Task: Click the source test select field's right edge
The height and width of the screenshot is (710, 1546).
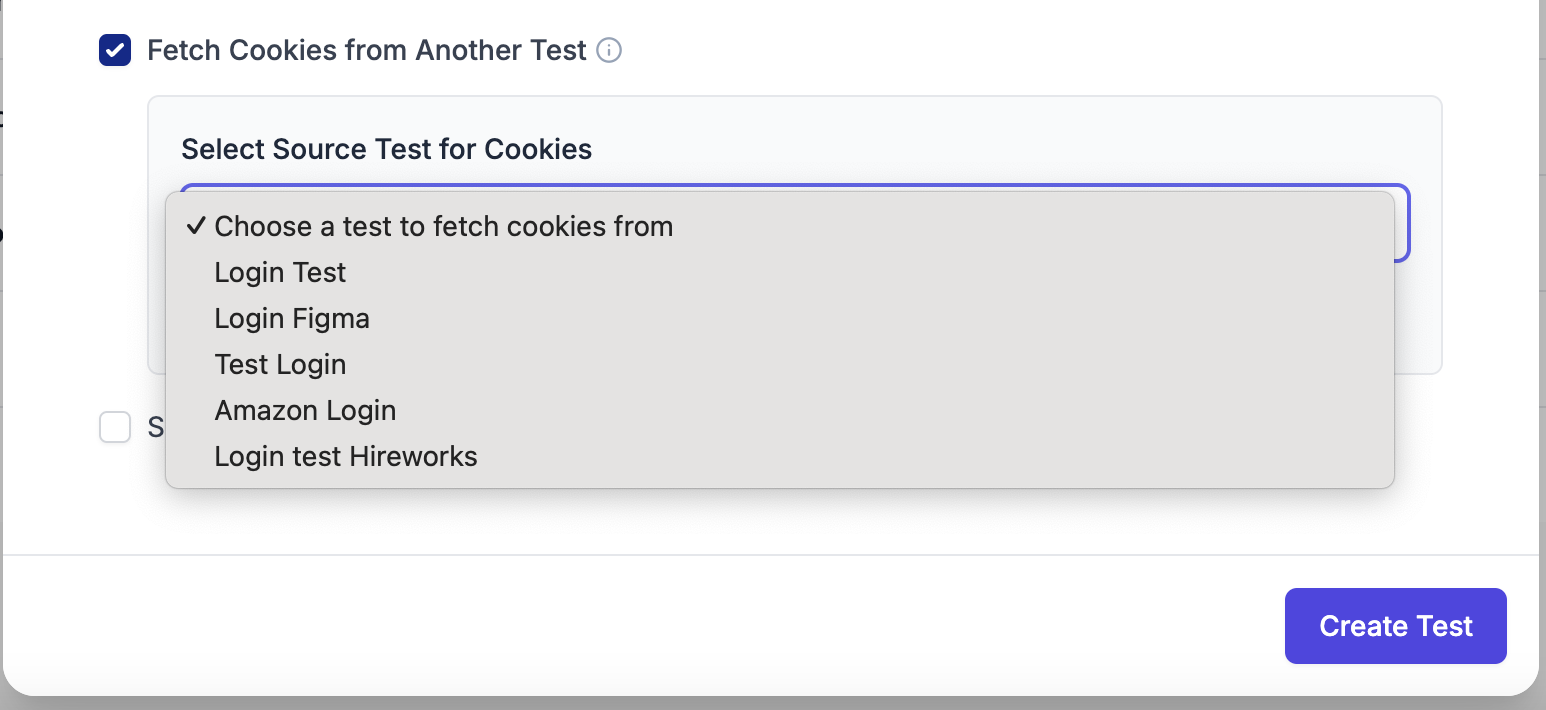Action: 1402,223
